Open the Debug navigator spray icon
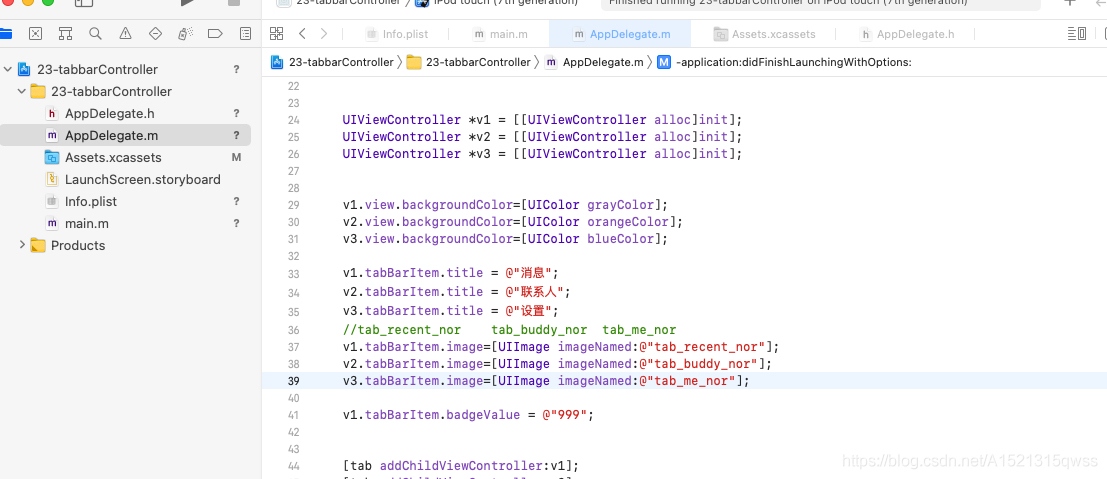Viewport: 1107px width, 479px height. pyautogui.click(x=186, y=33)
